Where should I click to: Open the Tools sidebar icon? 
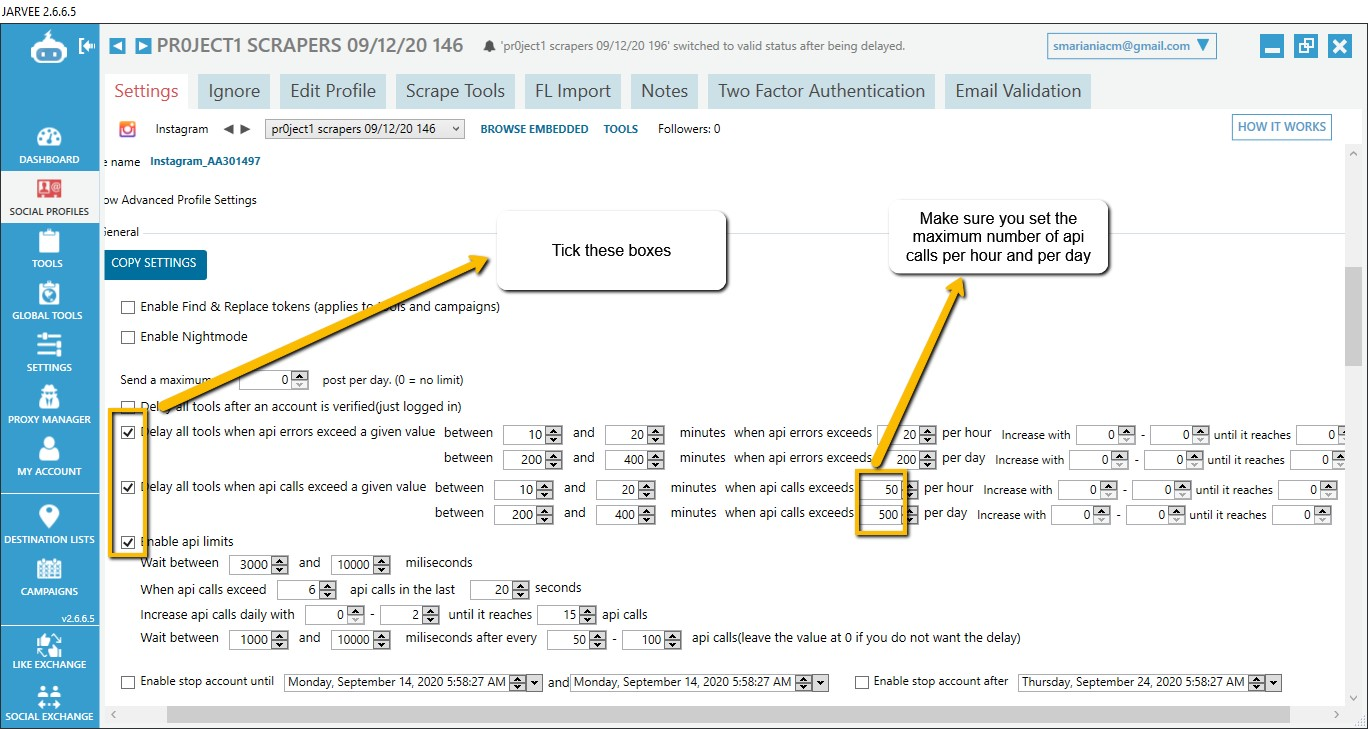pyautogui.click(x=49, y=249)
